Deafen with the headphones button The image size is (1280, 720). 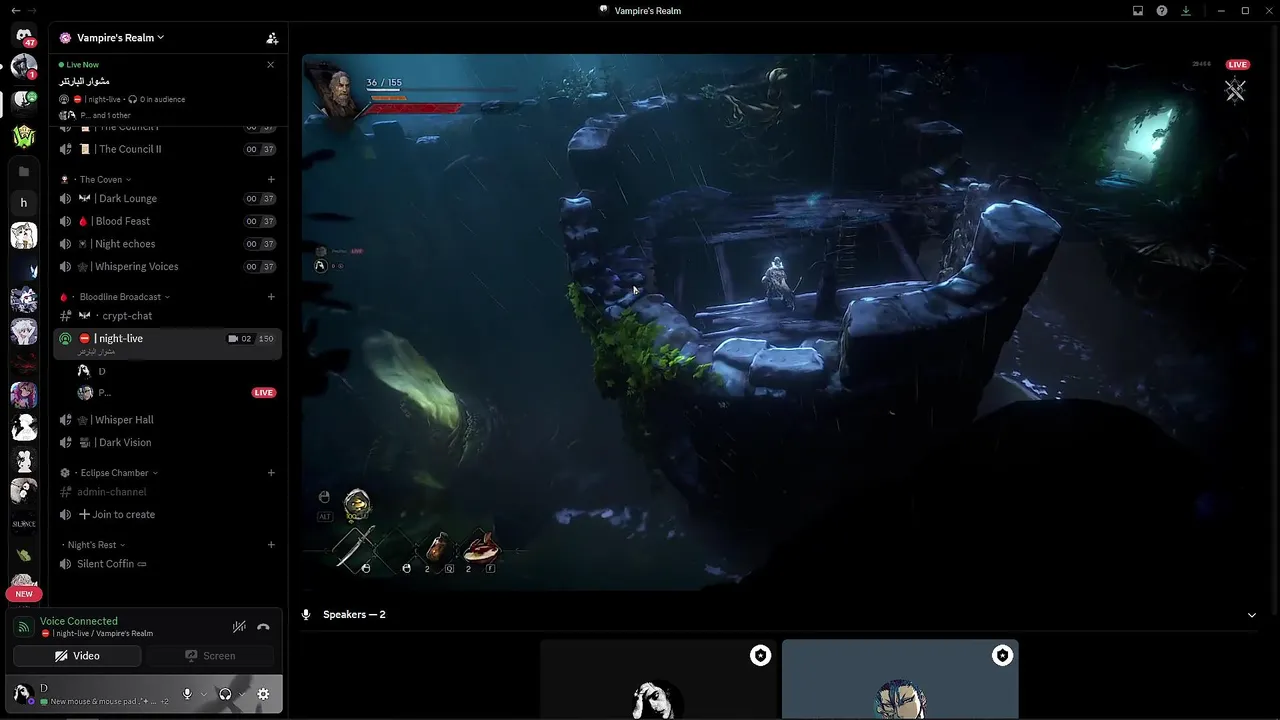pyautogui.click(x=225, y=694)
